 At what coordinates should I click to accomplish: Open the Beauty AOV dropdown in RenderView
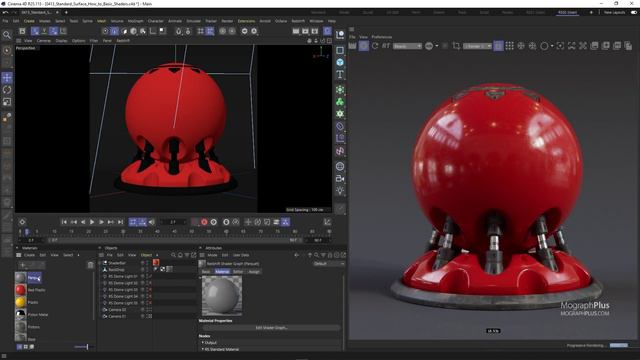(x=407, y=46)
